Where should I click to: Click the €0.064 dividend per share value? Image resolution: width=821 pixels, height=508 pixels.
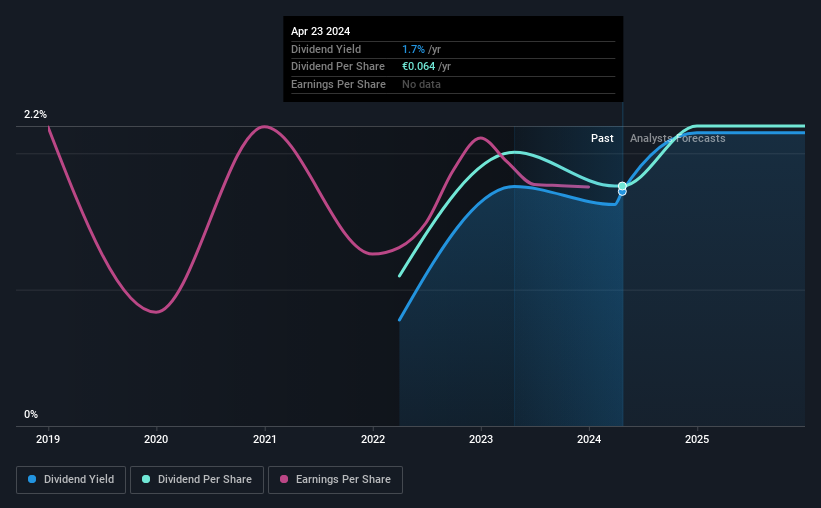click(x=418, y=67)
